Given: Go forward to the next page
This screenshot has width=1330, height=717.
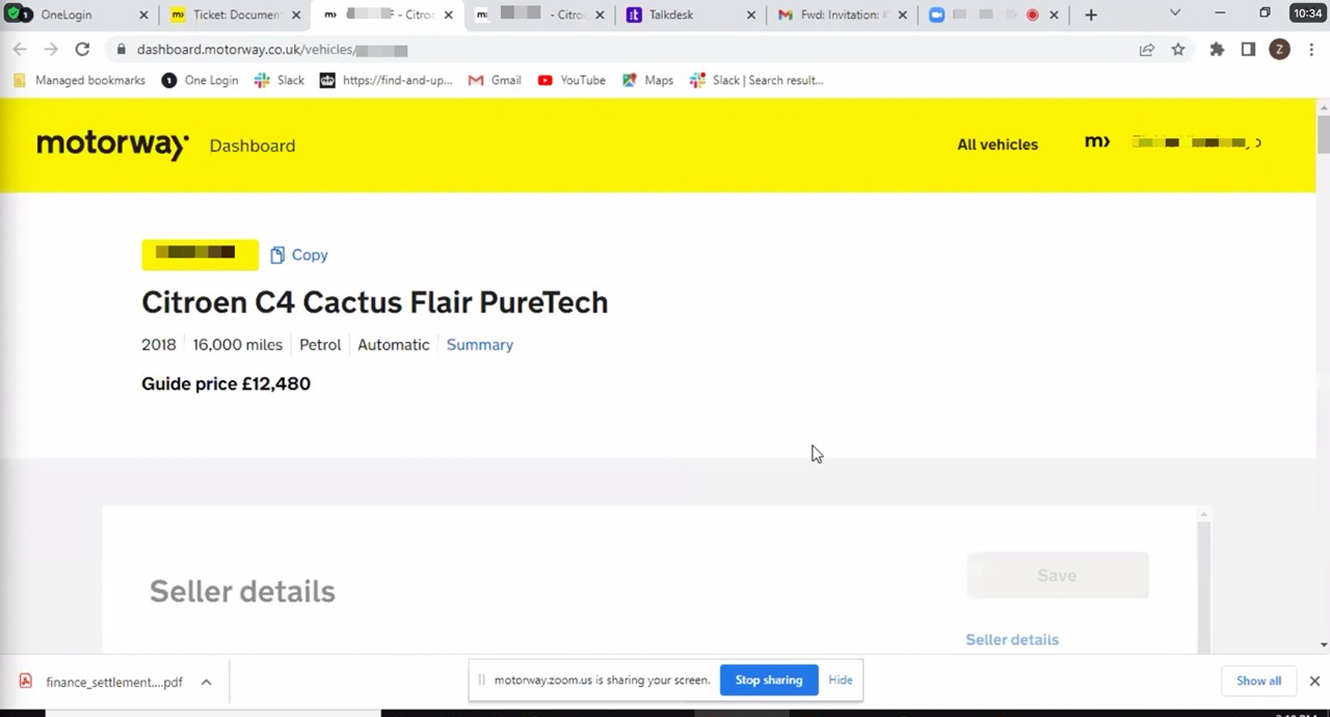Looking at the screenshot, I should (51, 49).
